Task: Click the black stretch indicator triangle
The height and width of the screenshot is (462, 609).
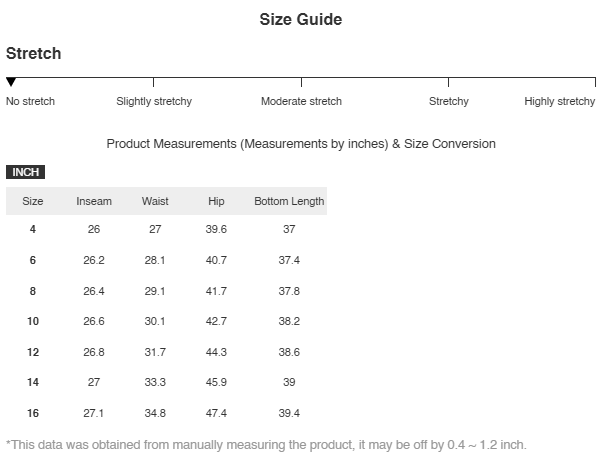Action: click(x=11, y=82)
